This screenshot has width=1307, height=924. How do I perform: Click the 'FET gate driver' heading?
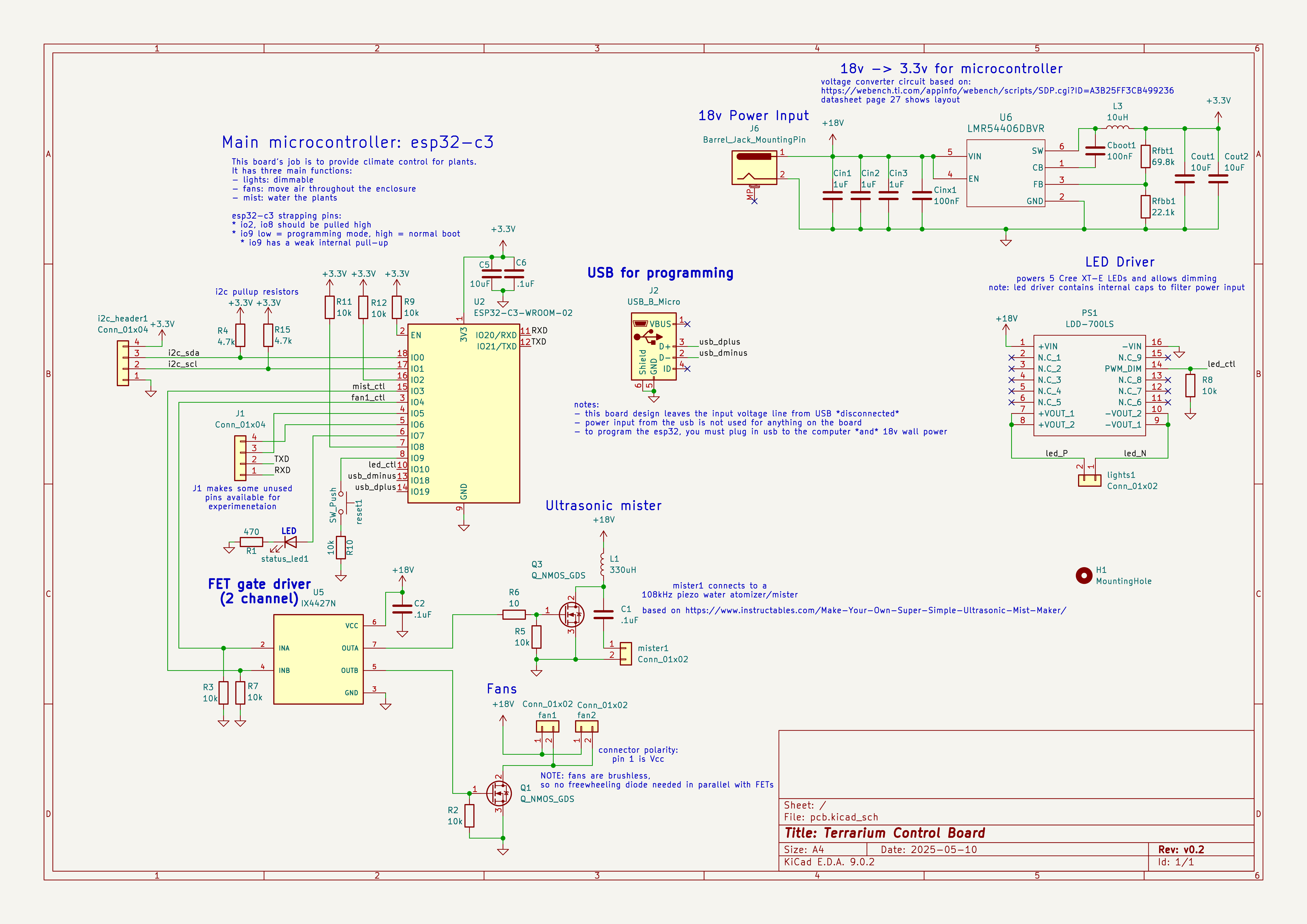tap(259, 584)
